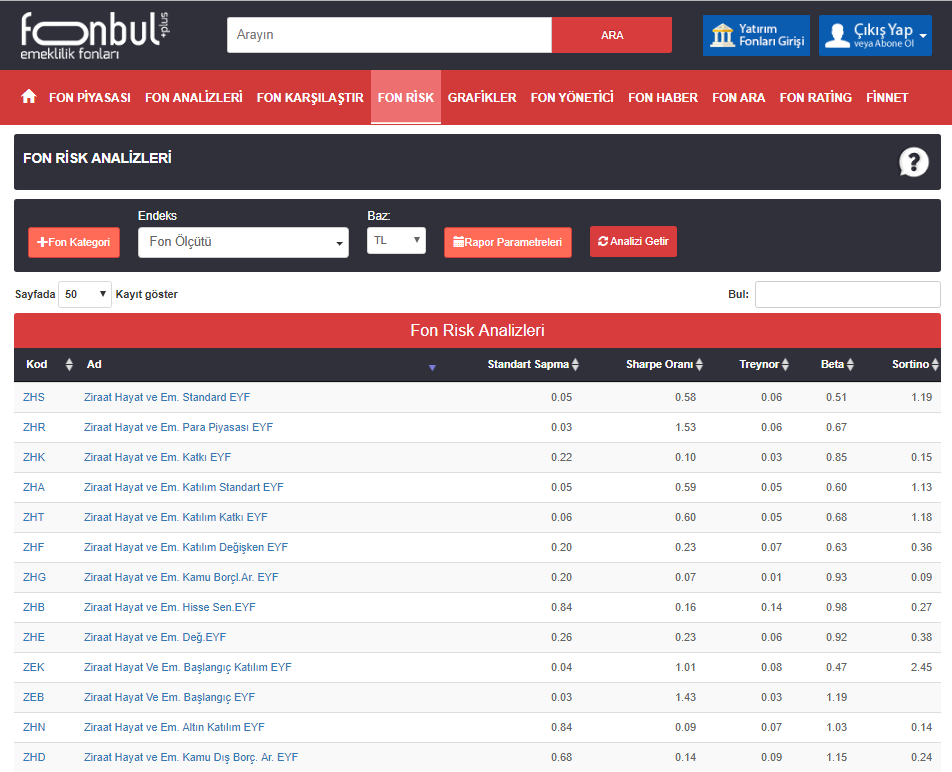952x772 pixels.
Task: Click Analizi Getir button
Action: pyautogui.click(x=633, y=241)
